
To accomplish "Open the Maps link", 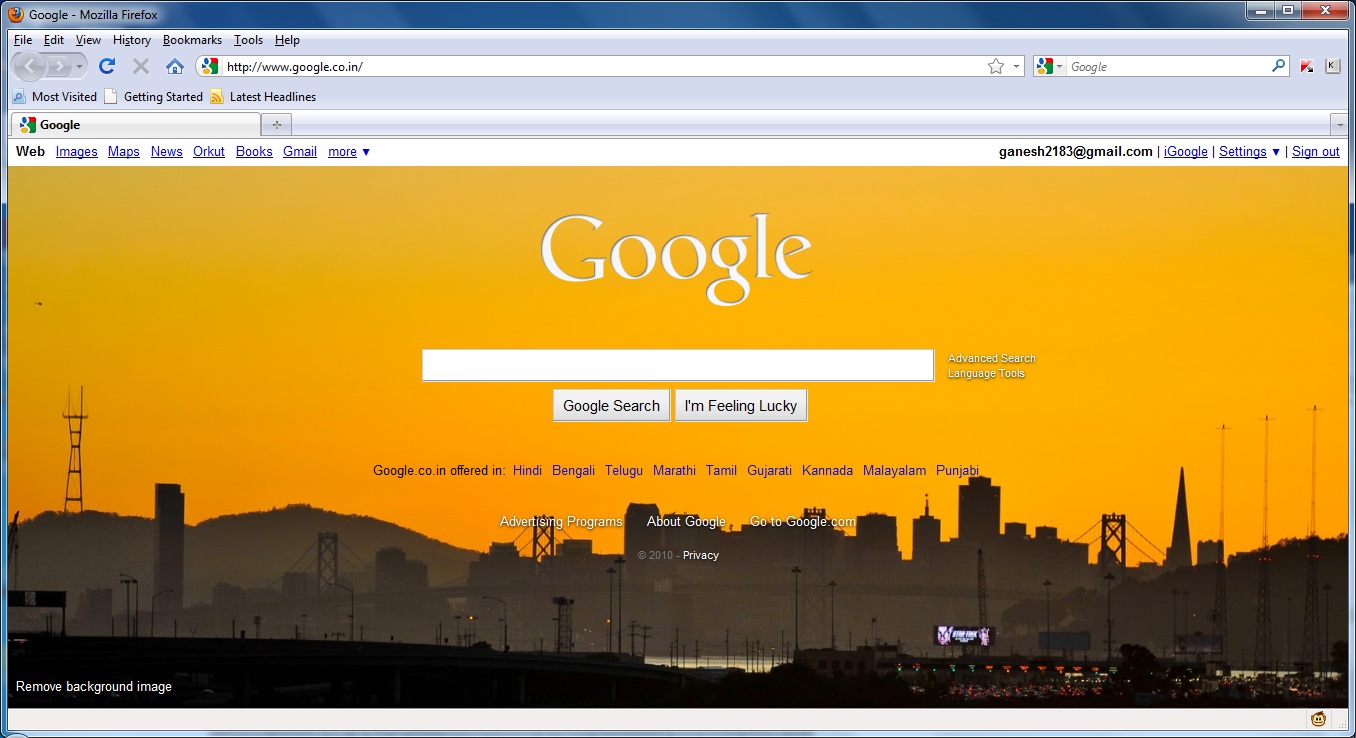I will click(x=124, y=152).
